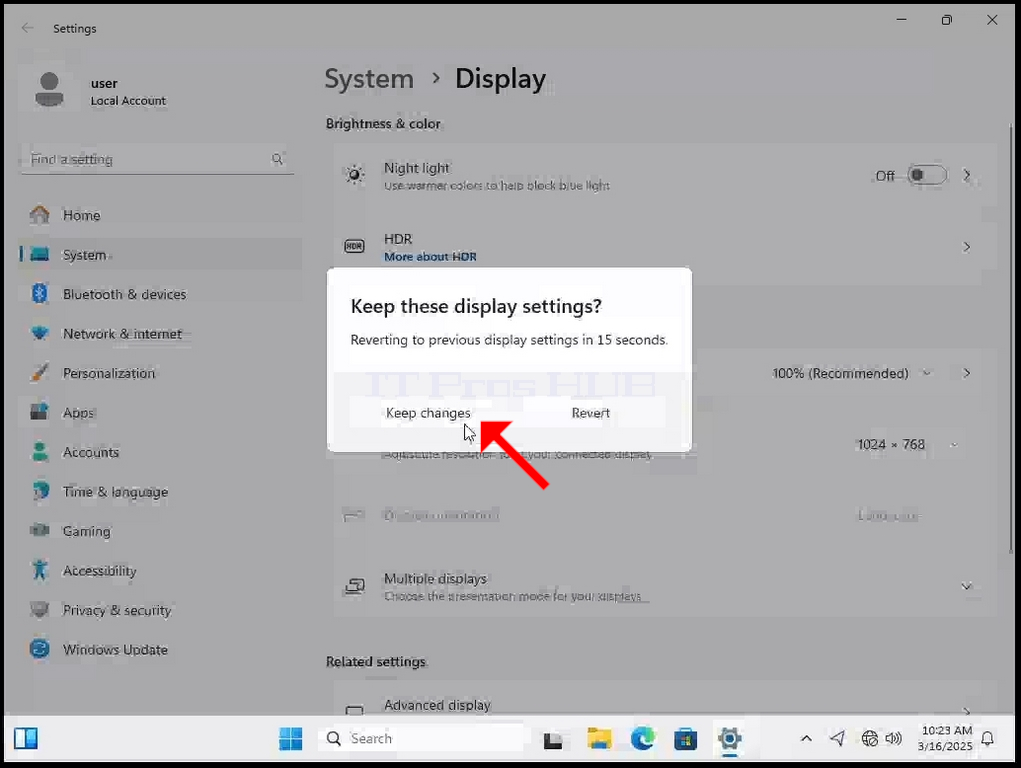Expand the Multiple displays section
The width and height of the screenshot is (1021, 768).
coord(967,586)
